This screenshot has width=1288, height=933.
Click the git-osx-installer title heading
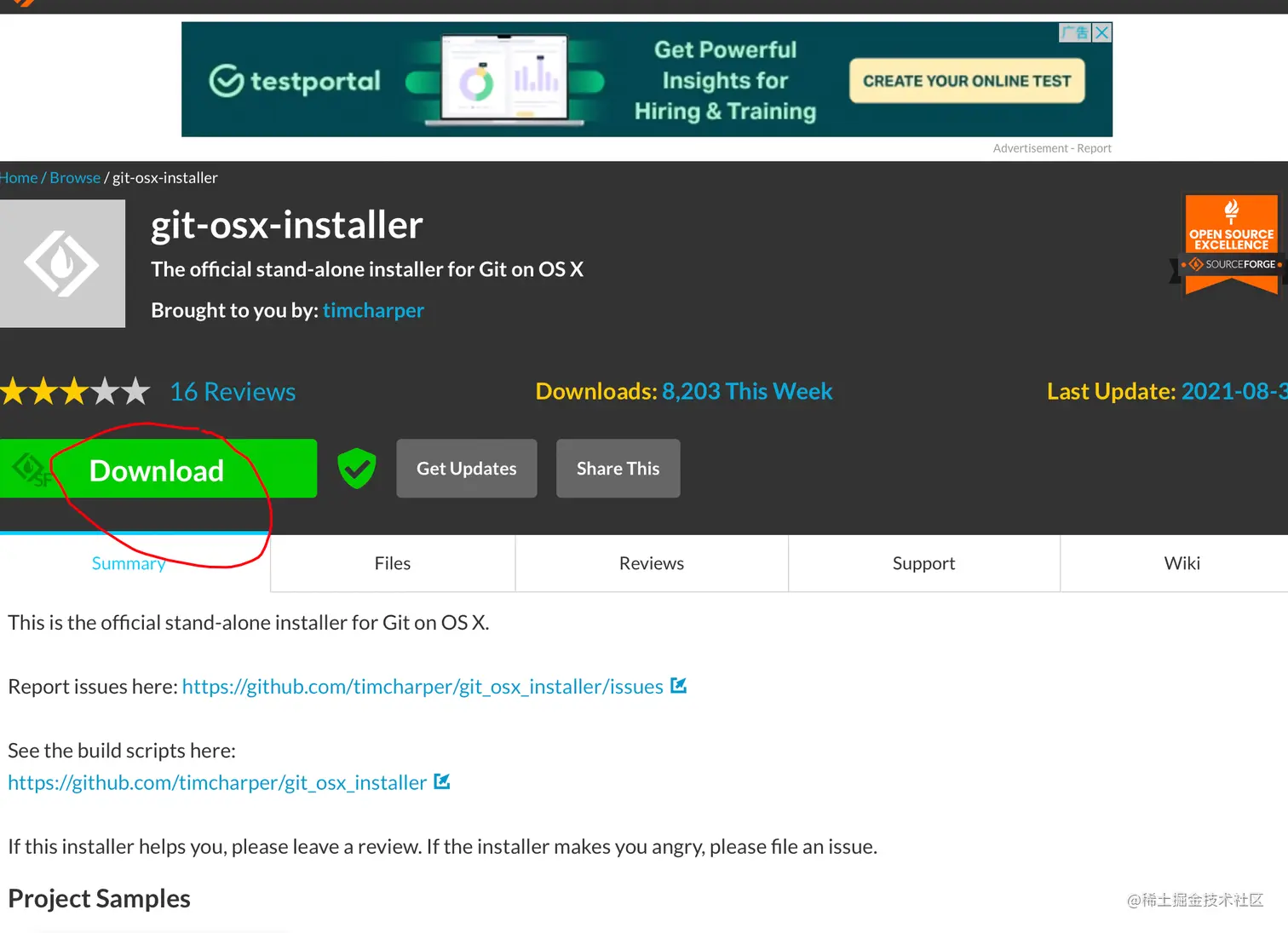287,225
